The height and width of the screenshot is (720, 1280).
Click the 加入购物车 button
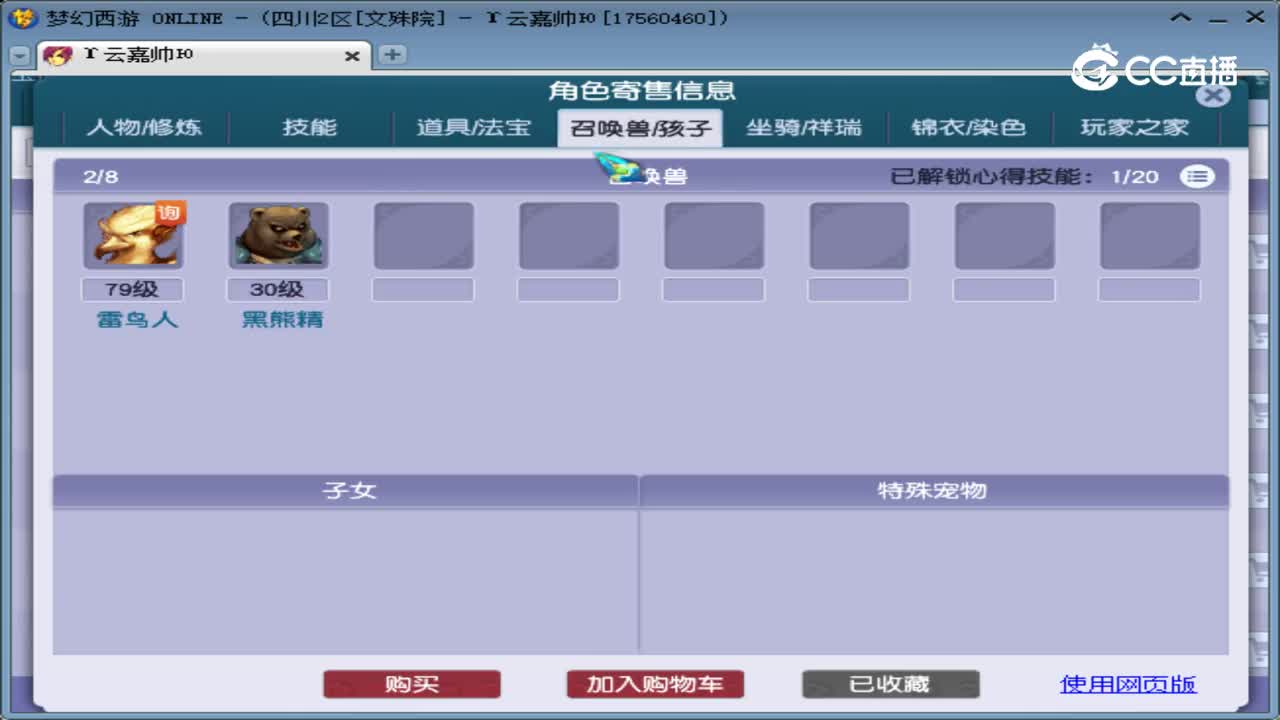pyautogui.click(x=655, y=685)
